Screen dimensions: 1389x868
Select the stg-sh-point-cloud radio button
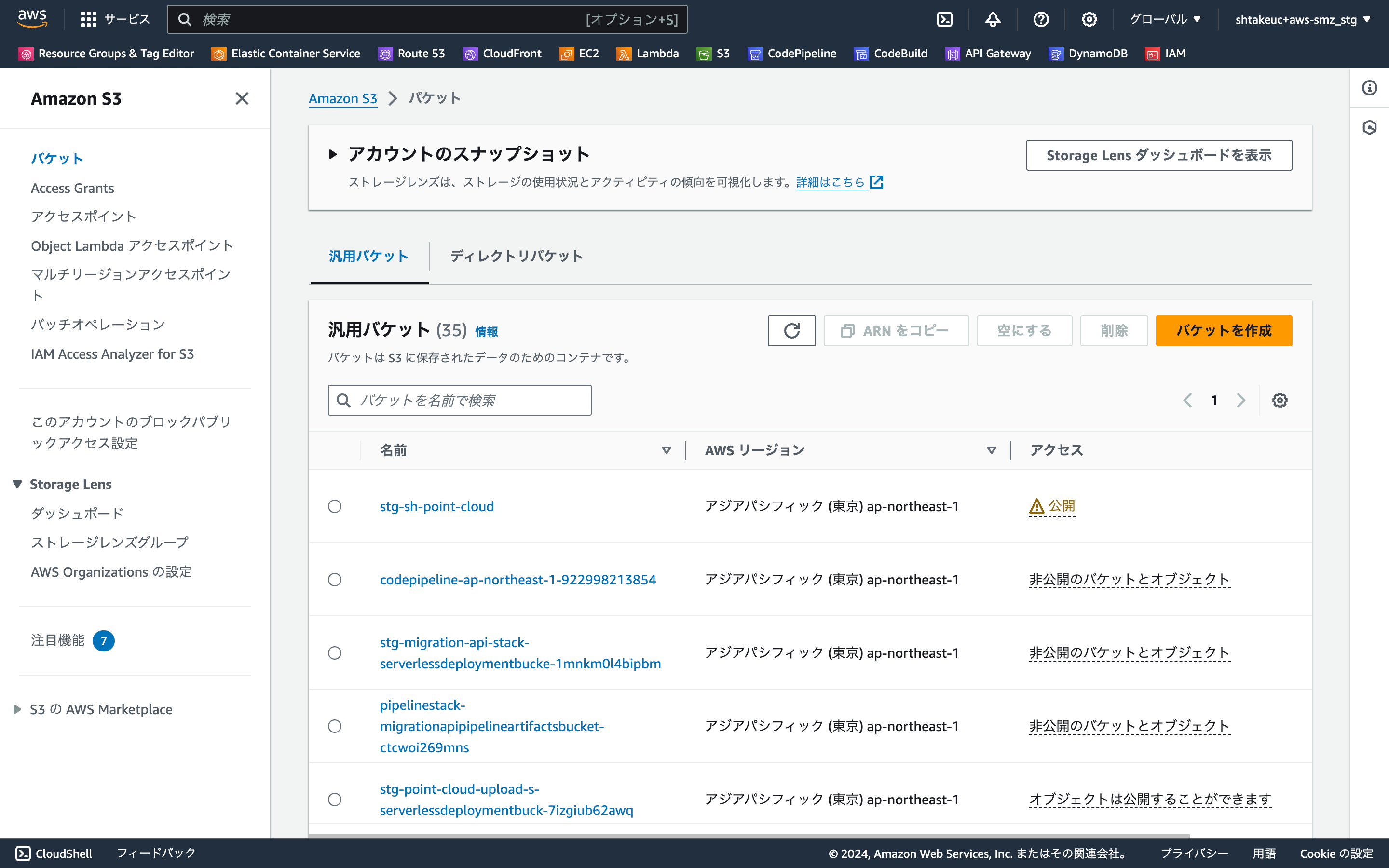[x=335, y=506]
